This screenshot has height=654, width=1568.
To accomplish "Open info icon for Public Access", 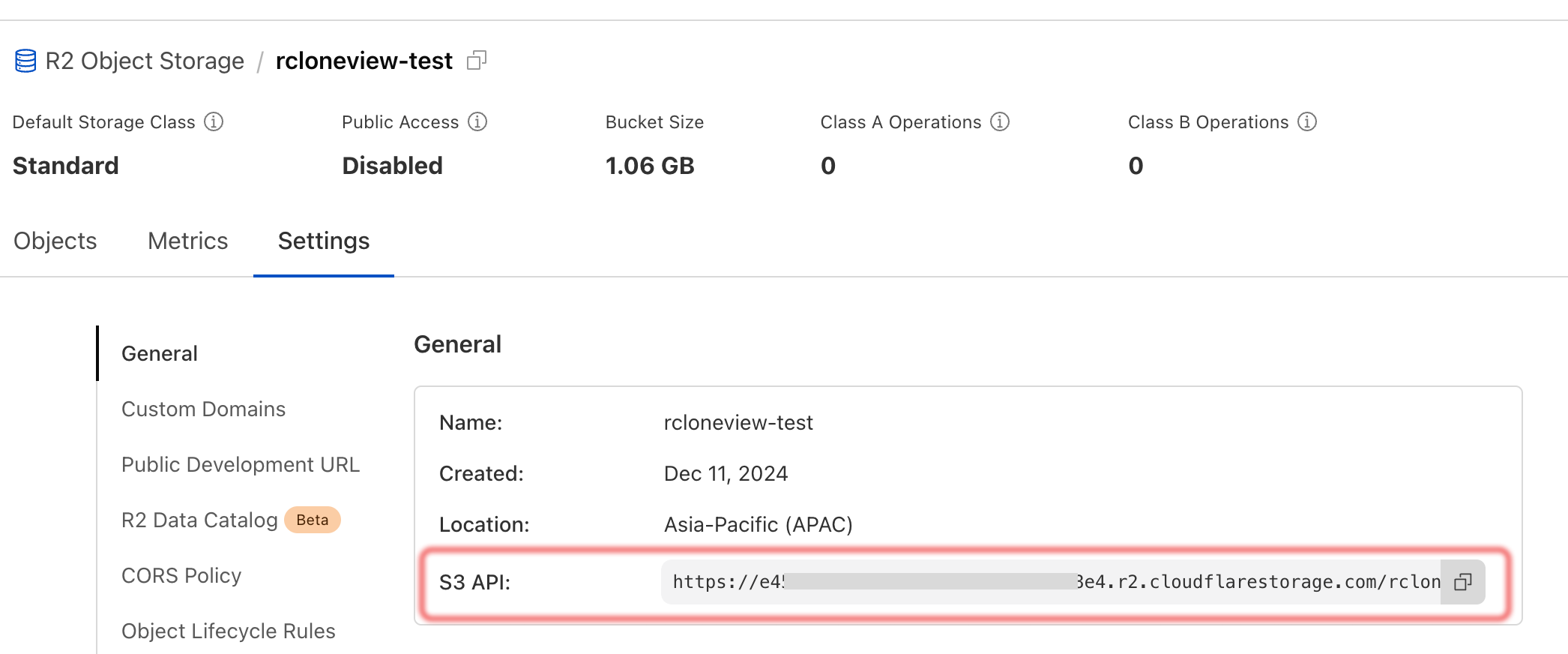I will (477, 121).
